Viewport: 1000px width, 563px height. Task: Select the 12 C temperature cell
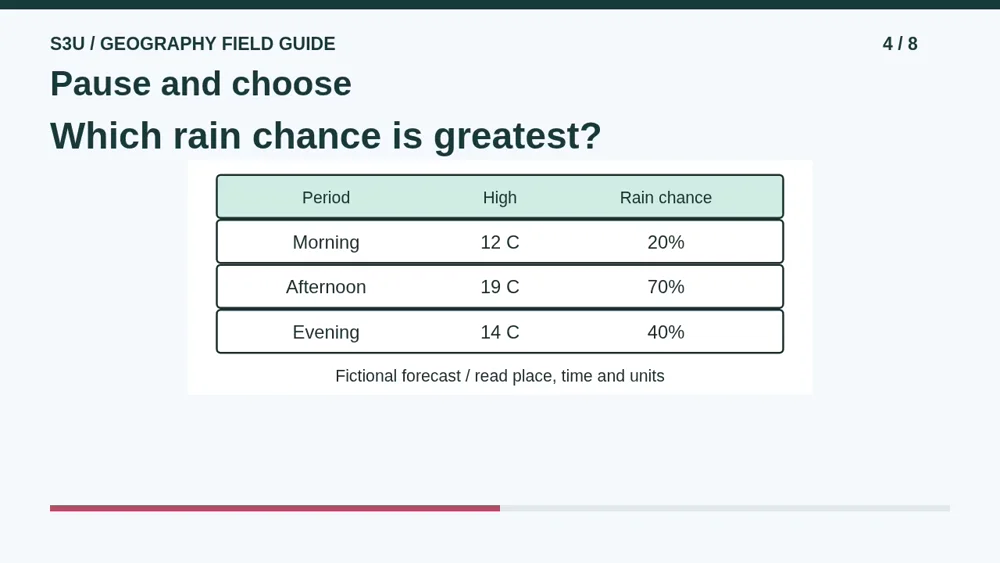[x=500, y=242]
